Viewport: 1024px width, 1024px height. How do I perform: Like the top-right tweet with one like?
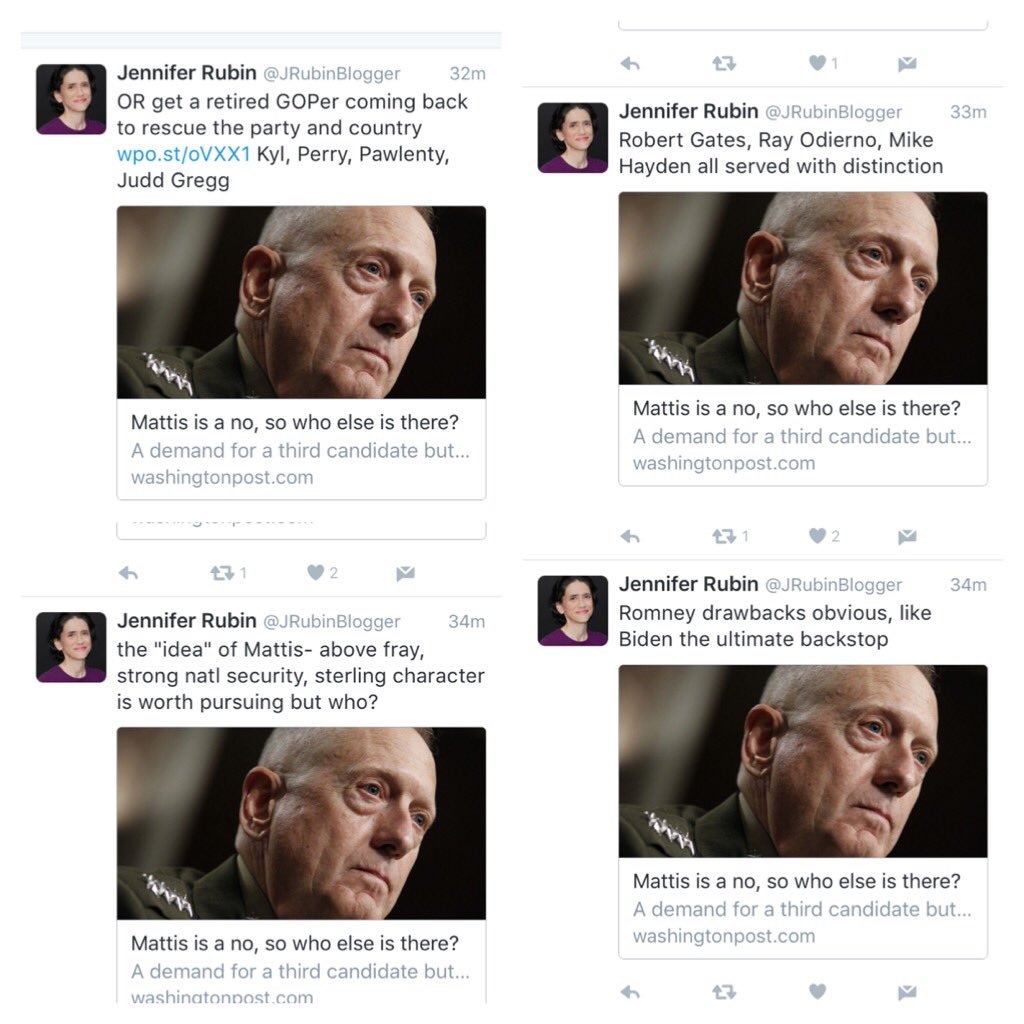pyautogui.click(x=817, y=63)
